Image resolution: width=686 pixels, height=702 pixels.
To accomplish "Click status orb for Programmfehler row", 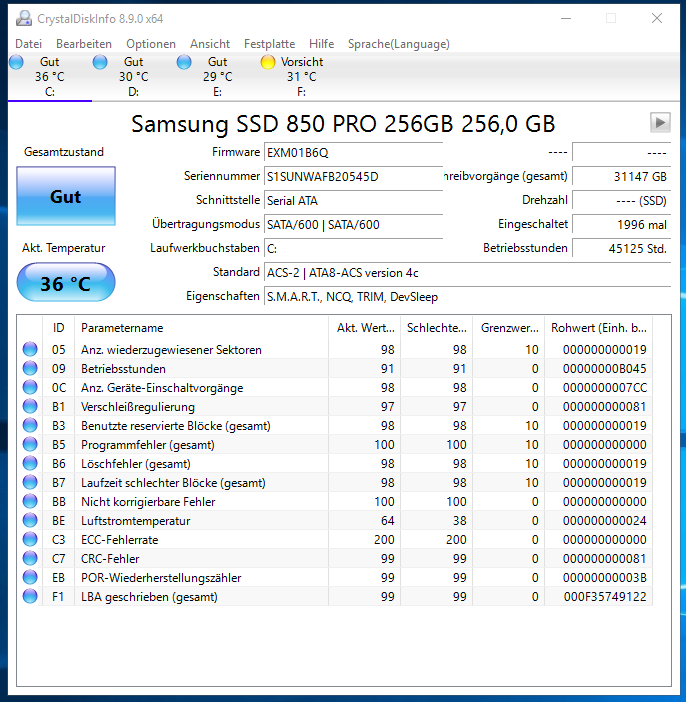I will (30, 444).
